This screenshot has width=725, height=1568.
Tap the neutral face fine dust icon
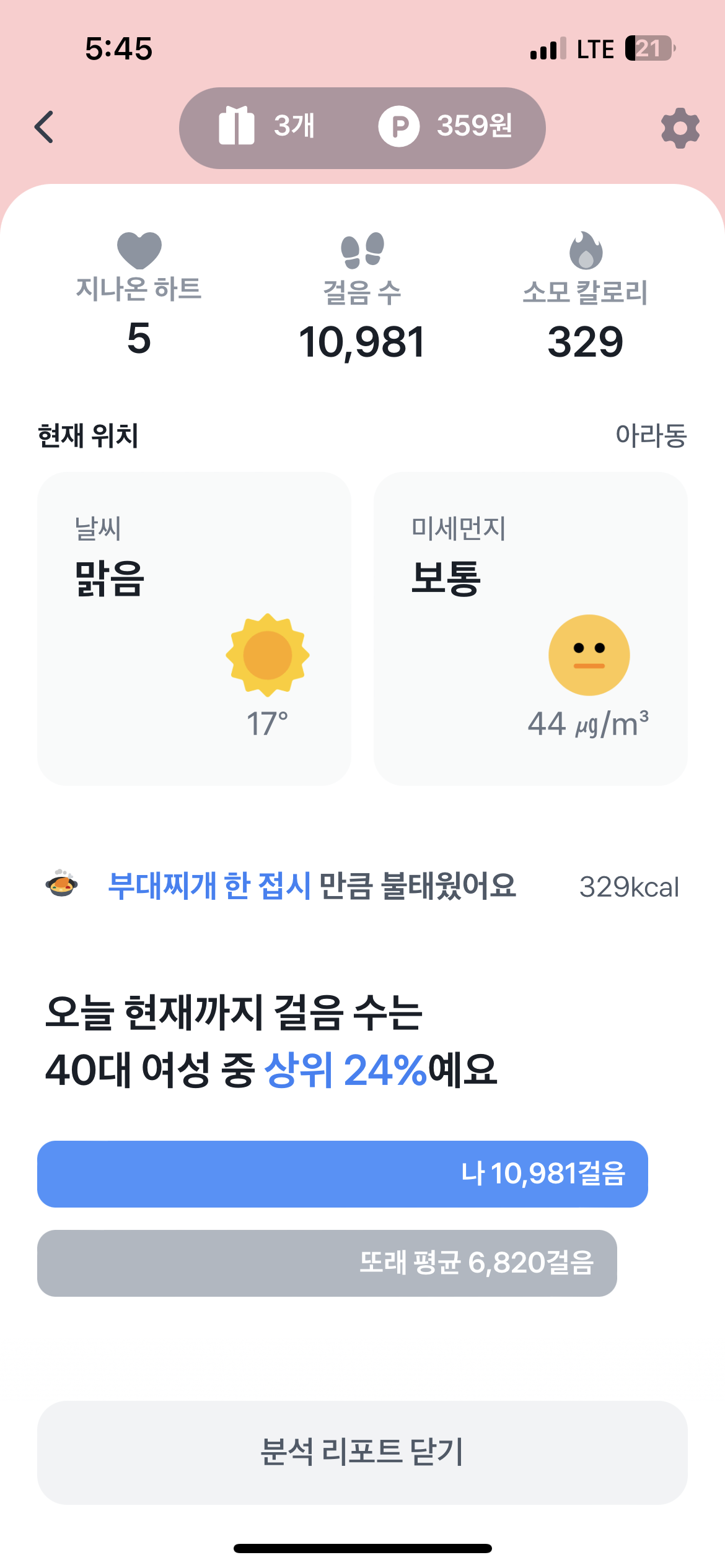pyautogui.click(x=589, y=655)
